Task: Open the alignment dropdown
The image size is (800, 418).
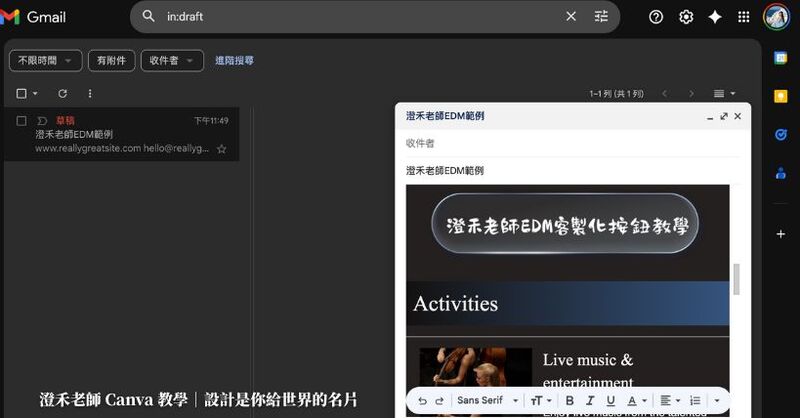Action: coord(670,401)
